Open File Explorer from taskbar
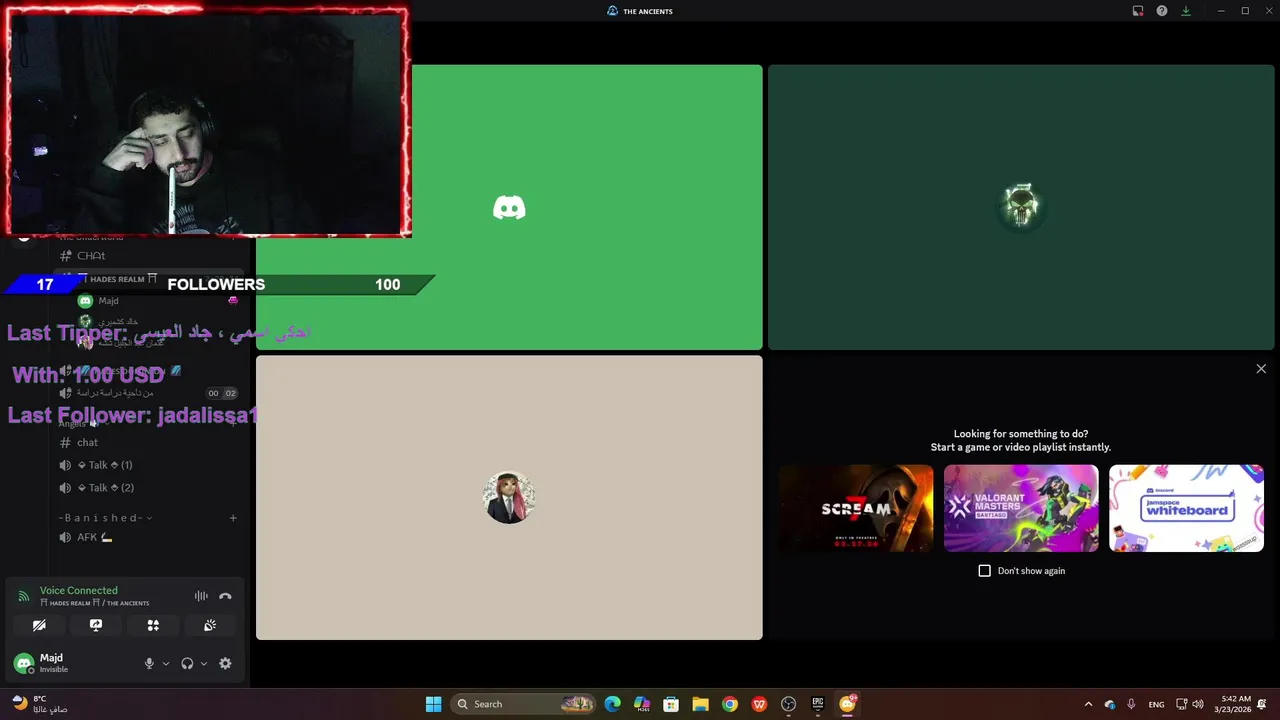The image size is (1280, 720). (x=700, y=704)
